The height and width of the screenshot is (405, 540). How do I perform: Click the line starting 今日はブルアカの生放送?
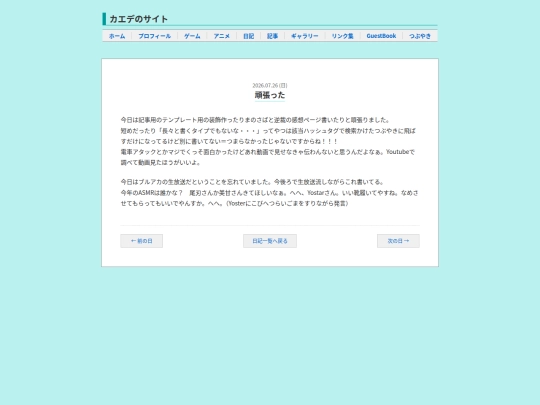[252, 182]
